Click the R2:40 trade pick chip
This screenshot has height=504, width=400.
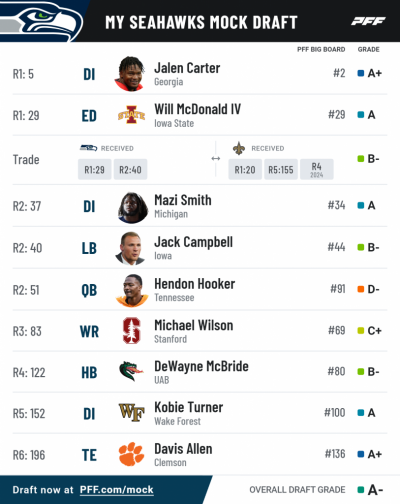pos(130,169)
